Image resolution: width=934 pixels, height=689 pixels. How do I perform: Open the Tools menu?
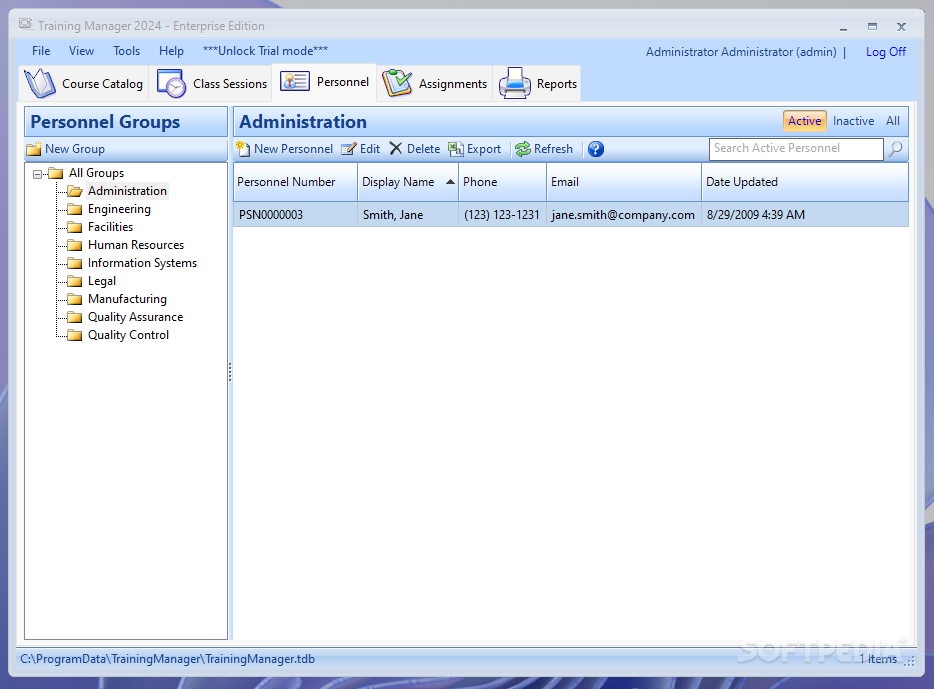coord(126,51)
